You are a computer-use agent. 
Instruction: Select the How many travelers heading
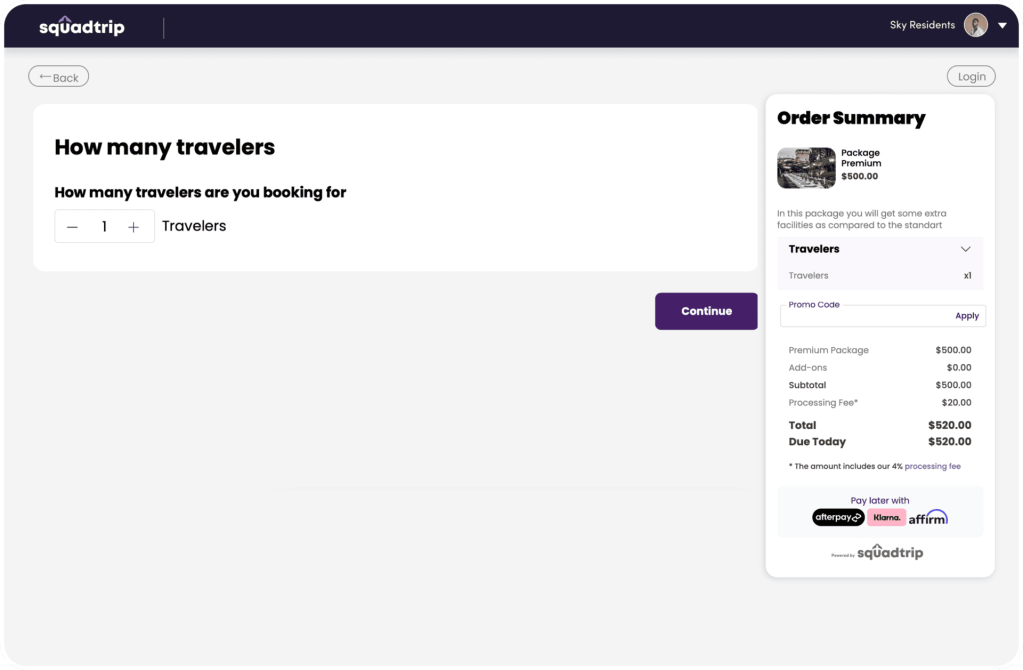click(x=164, y=147)
